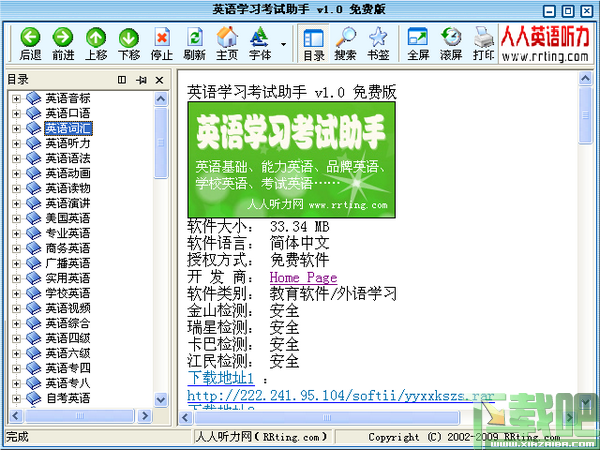Viewport: 600px width, 450px height.
Task: Open the 搜索 search magnifier icon
Action: click(346, 37)
